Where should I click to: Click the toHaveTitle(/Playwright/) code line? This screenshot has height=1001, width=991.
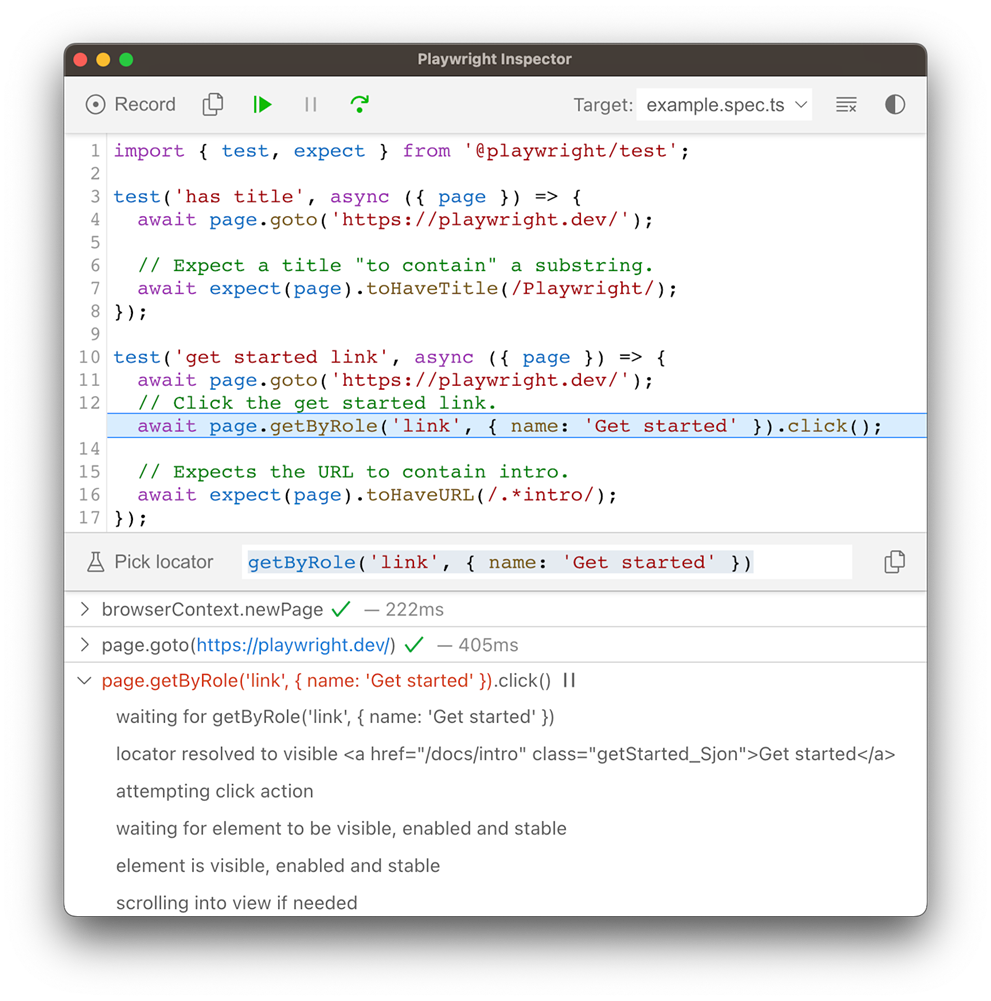click(407, 289)
